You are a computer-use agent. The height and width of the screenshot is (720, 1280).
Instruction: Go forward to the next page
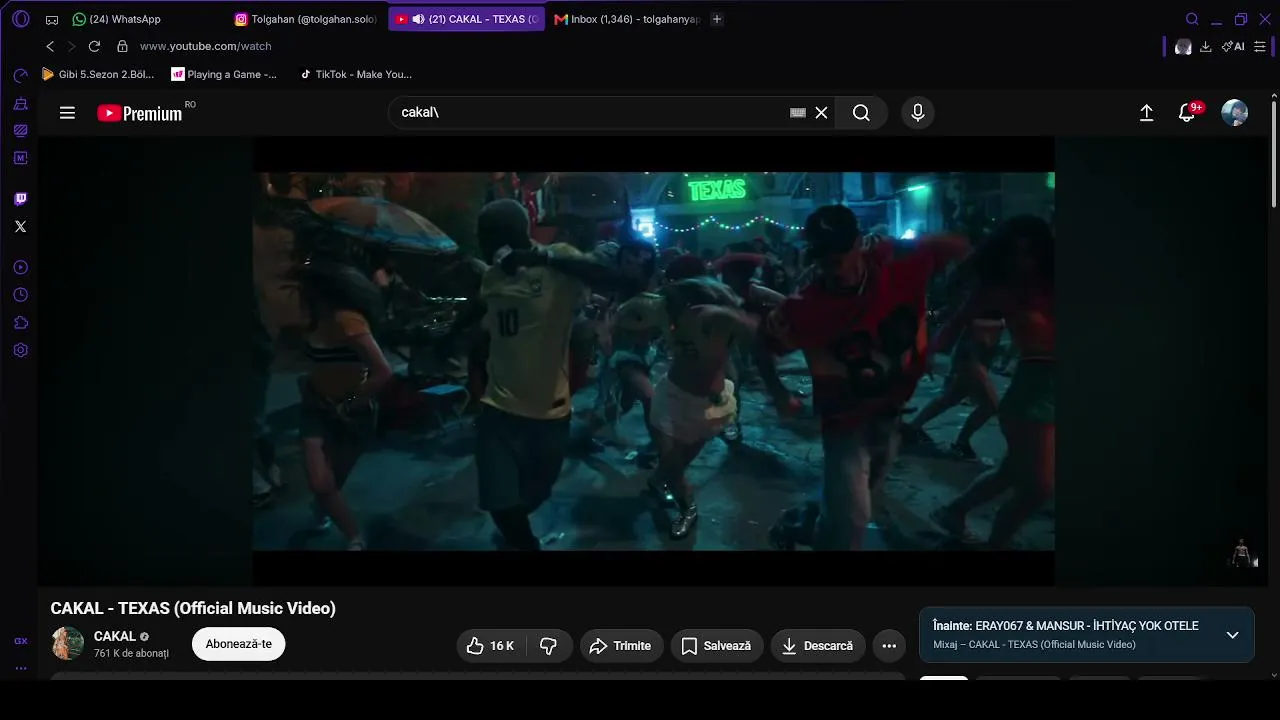coord(71,46)
